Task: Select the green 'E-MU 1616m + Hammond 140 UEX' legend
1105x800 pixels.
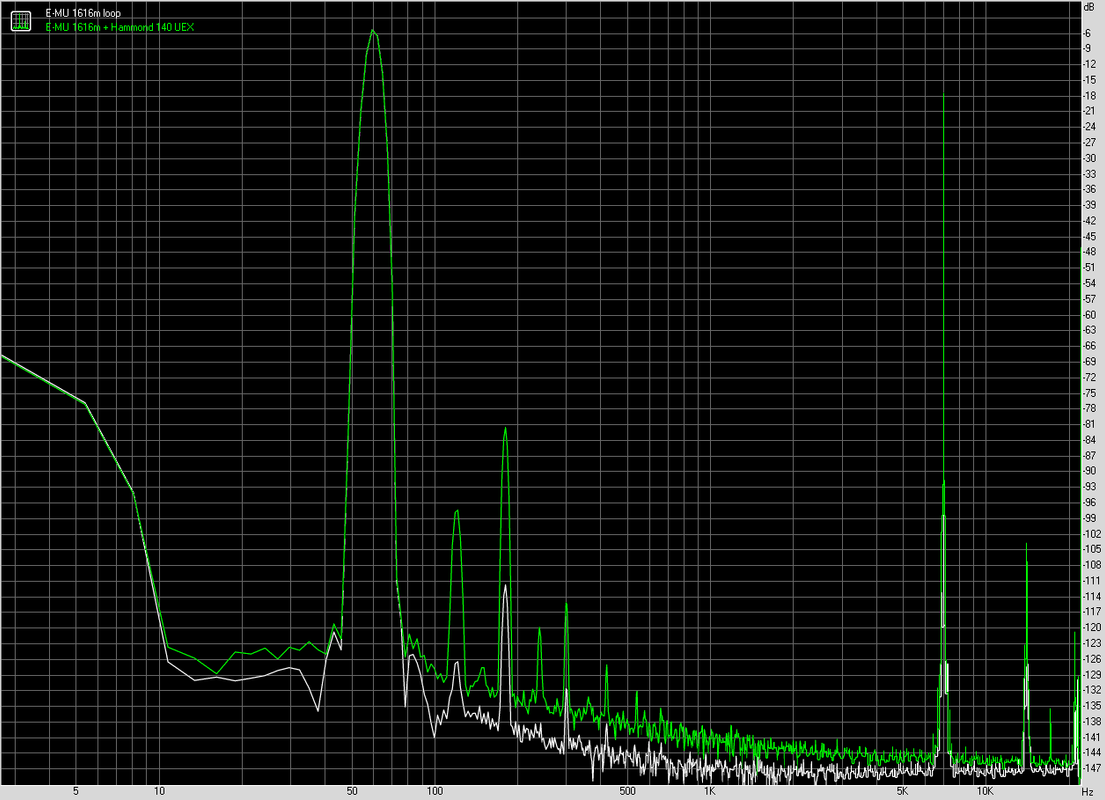Action: 120,27
